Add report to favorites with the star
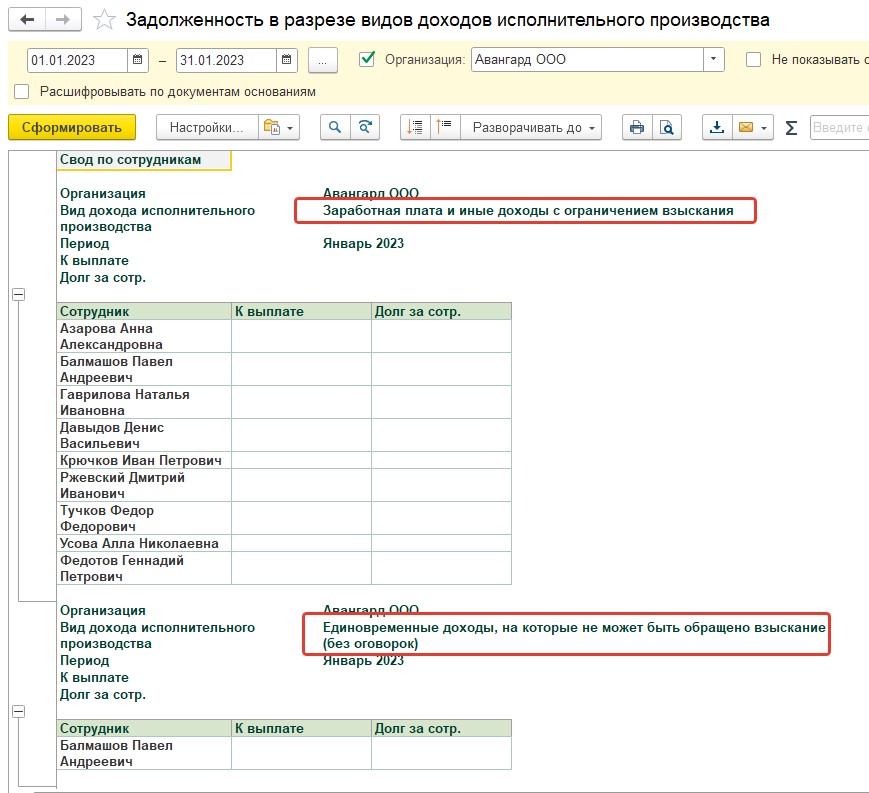 click(x=104, y=21)
